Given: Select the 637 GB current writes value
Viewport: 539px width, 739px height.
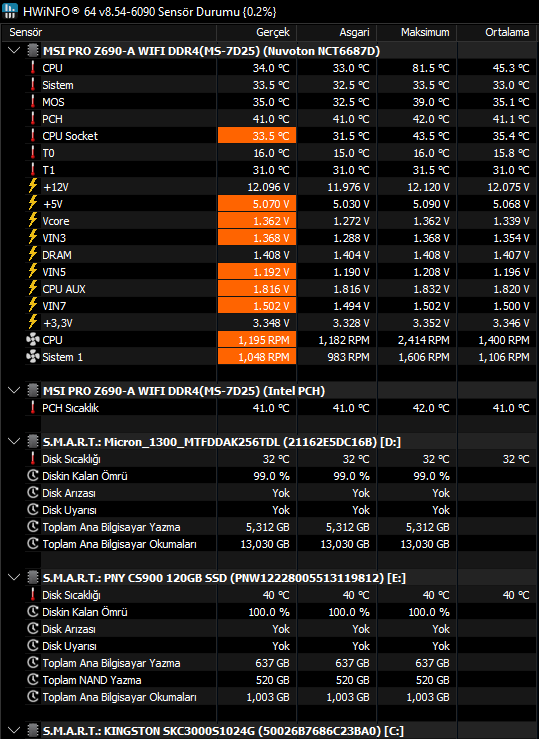Looking at the screenshot, I should pos(272,663).
